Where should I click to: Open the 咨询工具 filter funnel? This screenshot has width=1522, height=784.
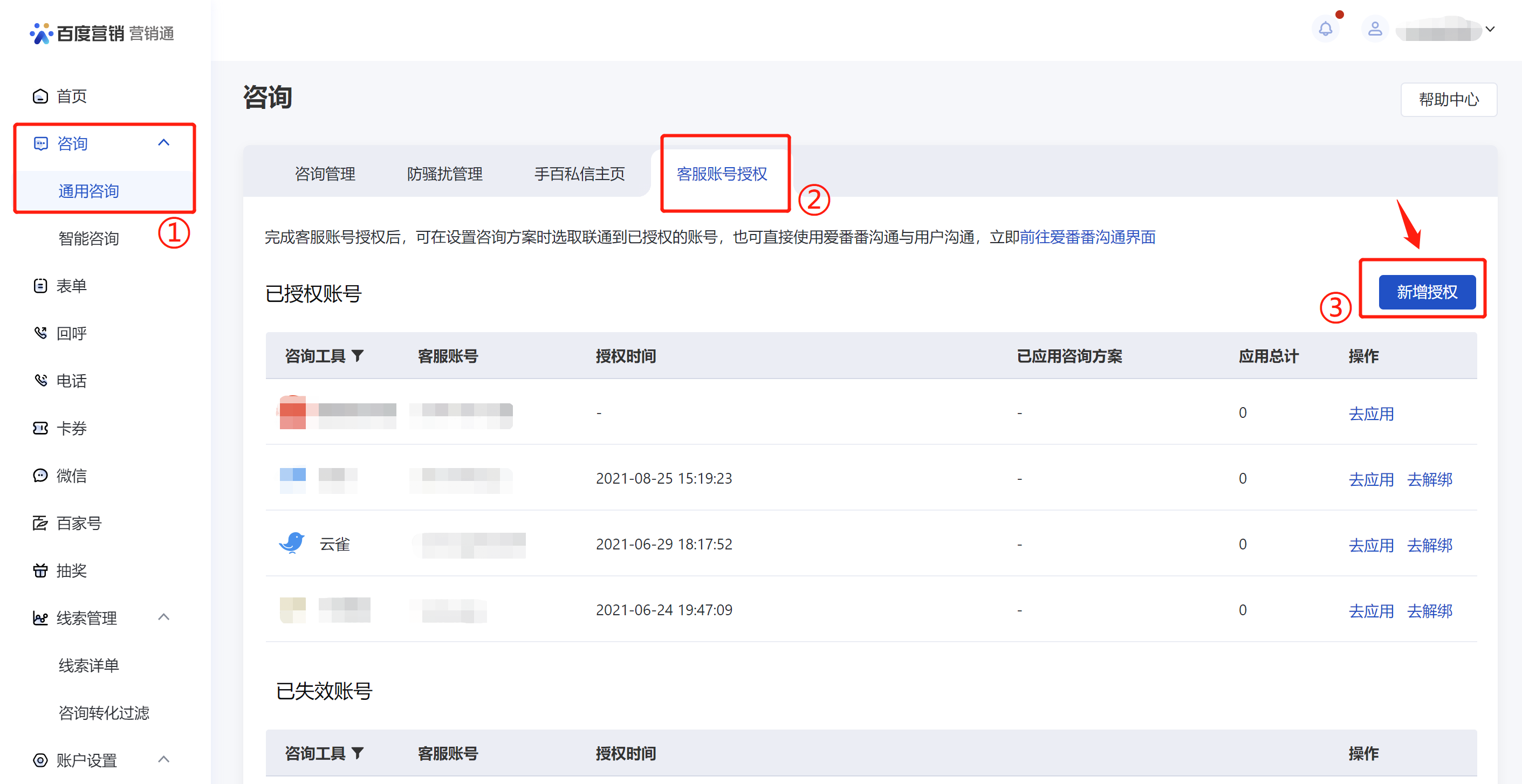(359, 356)
